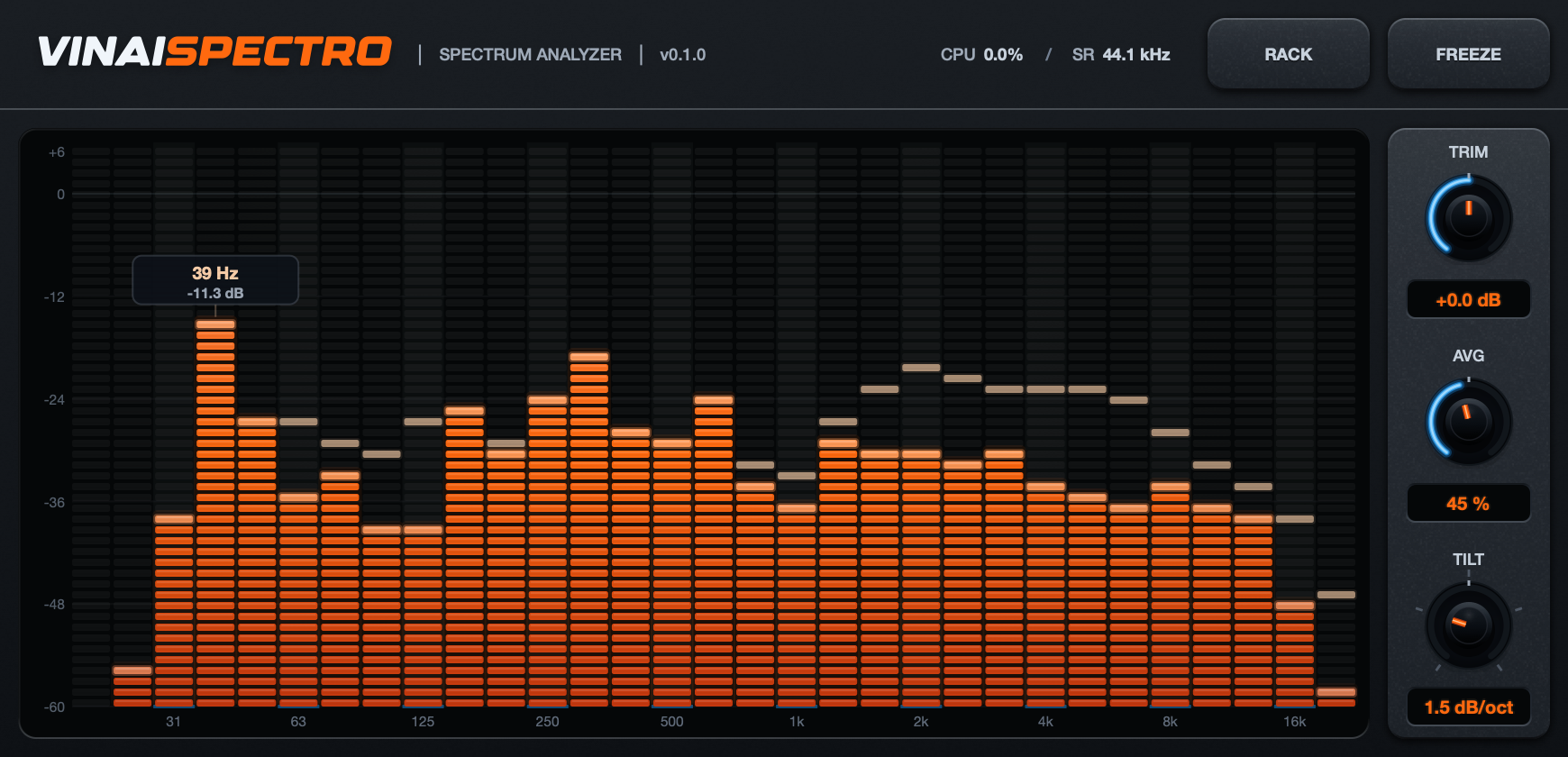Select the 45 % averaging value field

click(1468, 504)
